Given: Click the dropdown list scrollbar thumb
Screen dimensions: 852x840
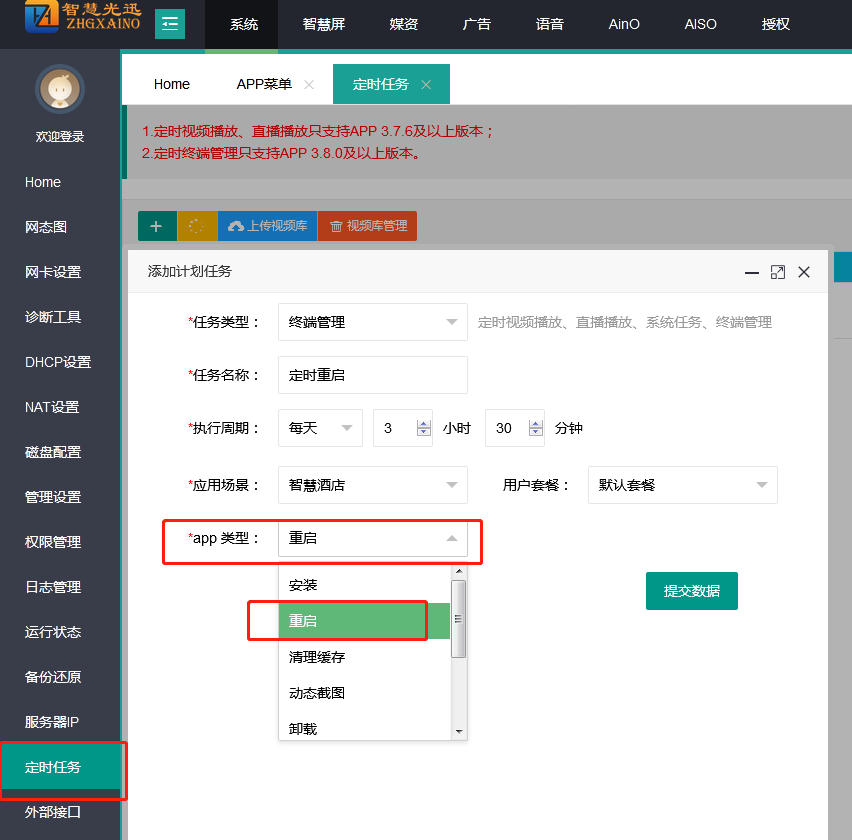Looking at the screenshot, I should click(x=459, y=619).
